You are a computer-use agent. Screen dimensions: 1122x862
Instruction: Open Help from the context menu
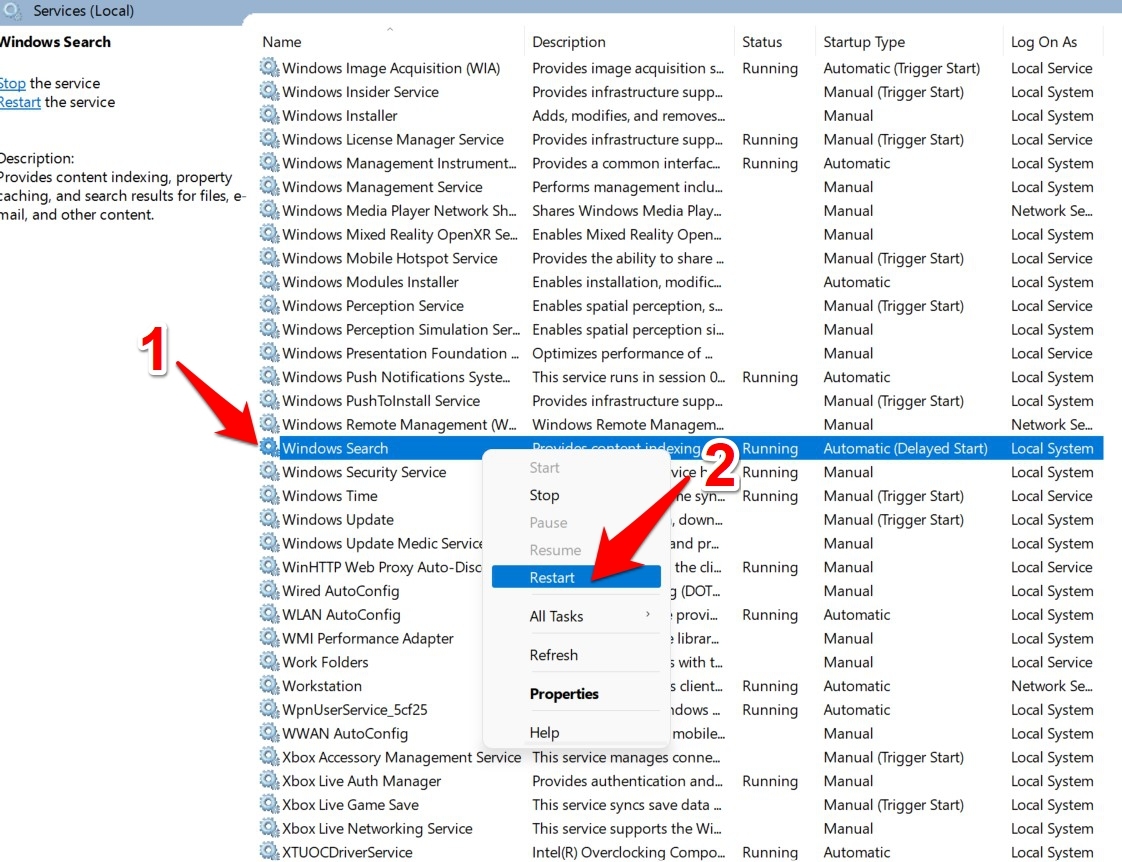(x=544, y=733)
